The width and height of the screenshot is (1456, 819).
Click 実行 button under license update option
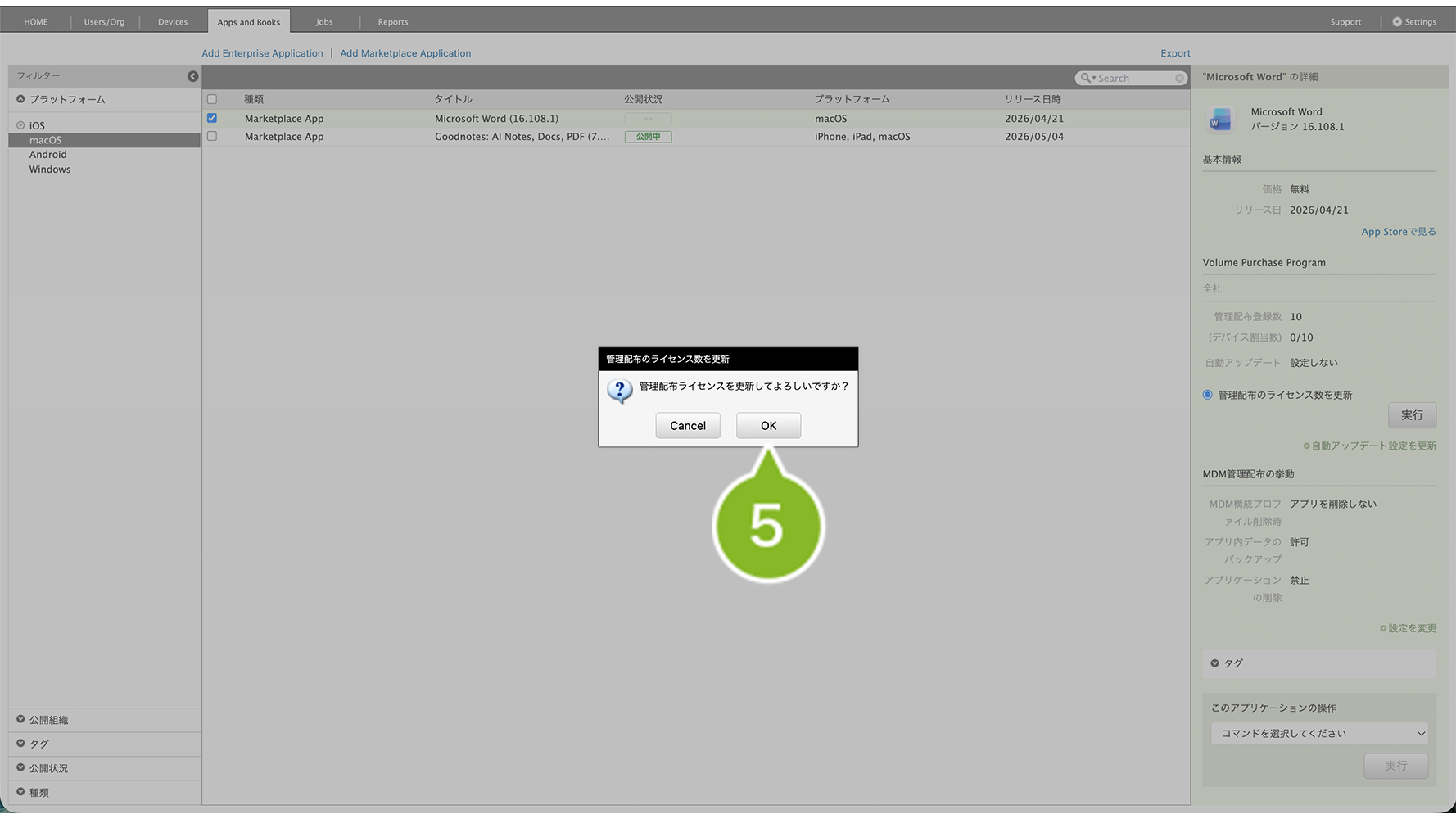pyautogui.click(x=1412, y=415)
